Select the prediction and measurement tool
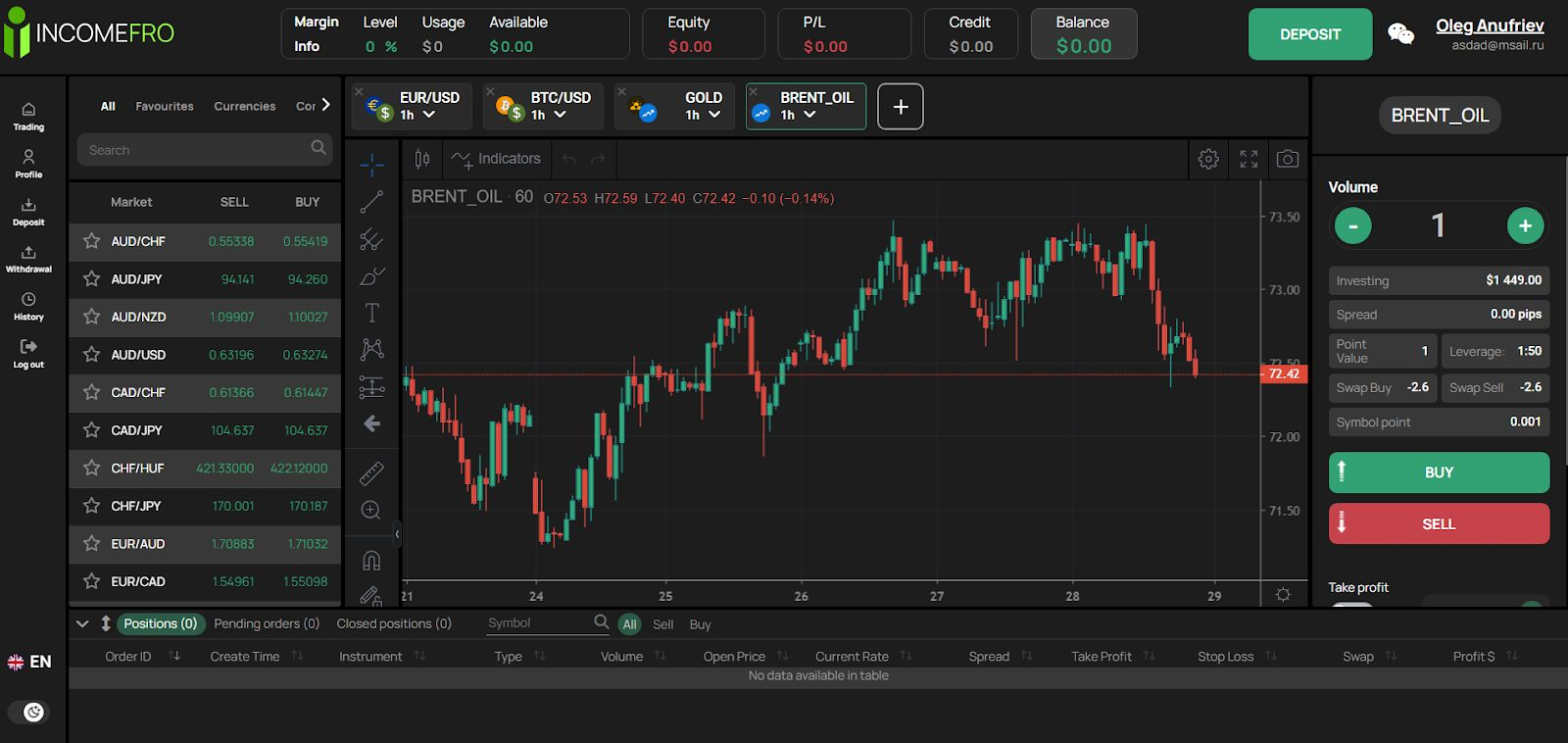 click(x=371, y=386)
